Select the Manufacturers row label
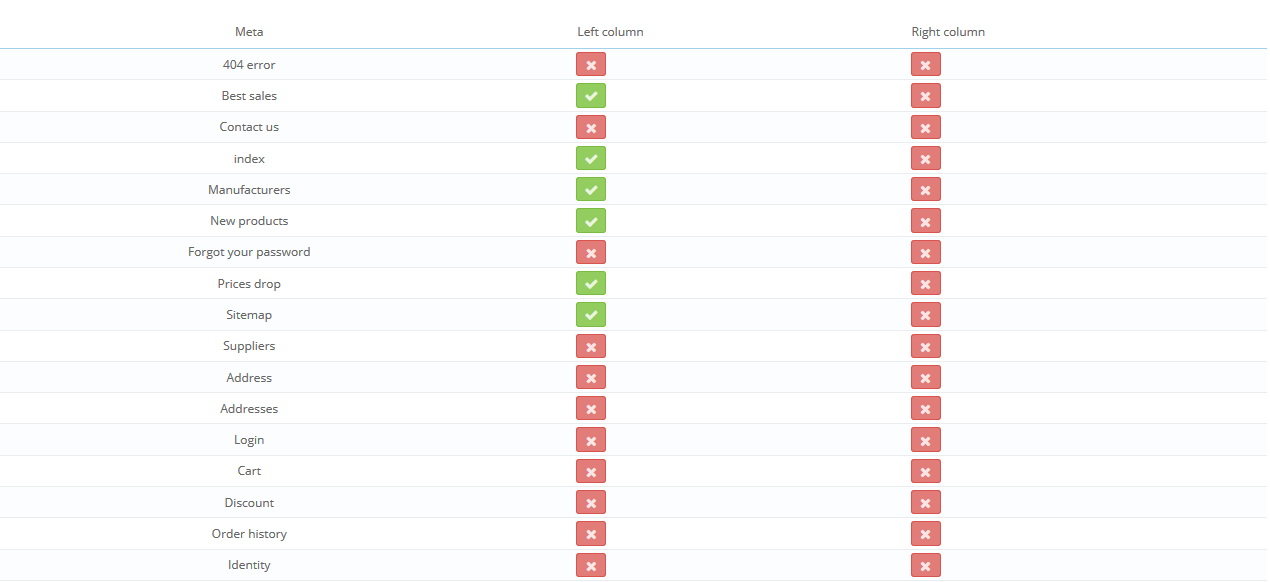 [x=249, y=190]
